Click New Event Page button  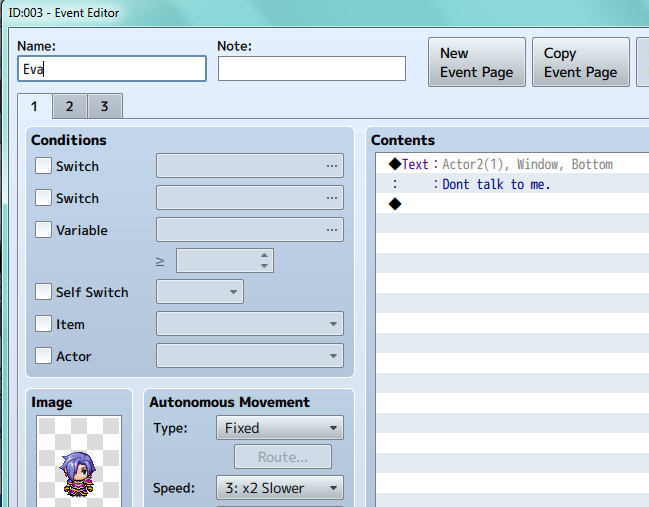click(477, 62)
